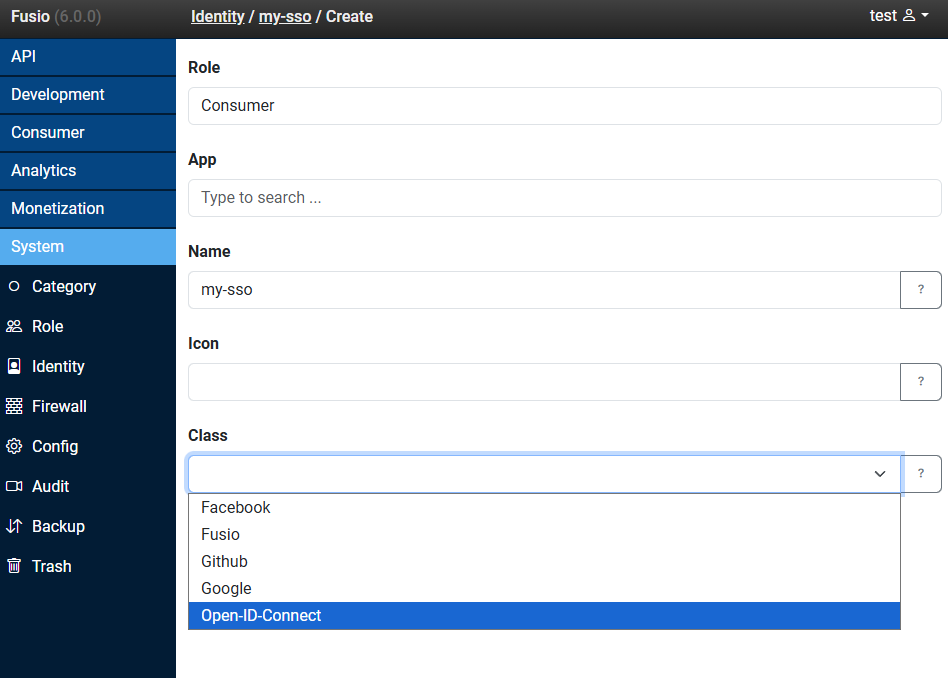The width and height of the screenshot is (948, 678).
Task: Focus the App search input field
Action: click(564, 198)
